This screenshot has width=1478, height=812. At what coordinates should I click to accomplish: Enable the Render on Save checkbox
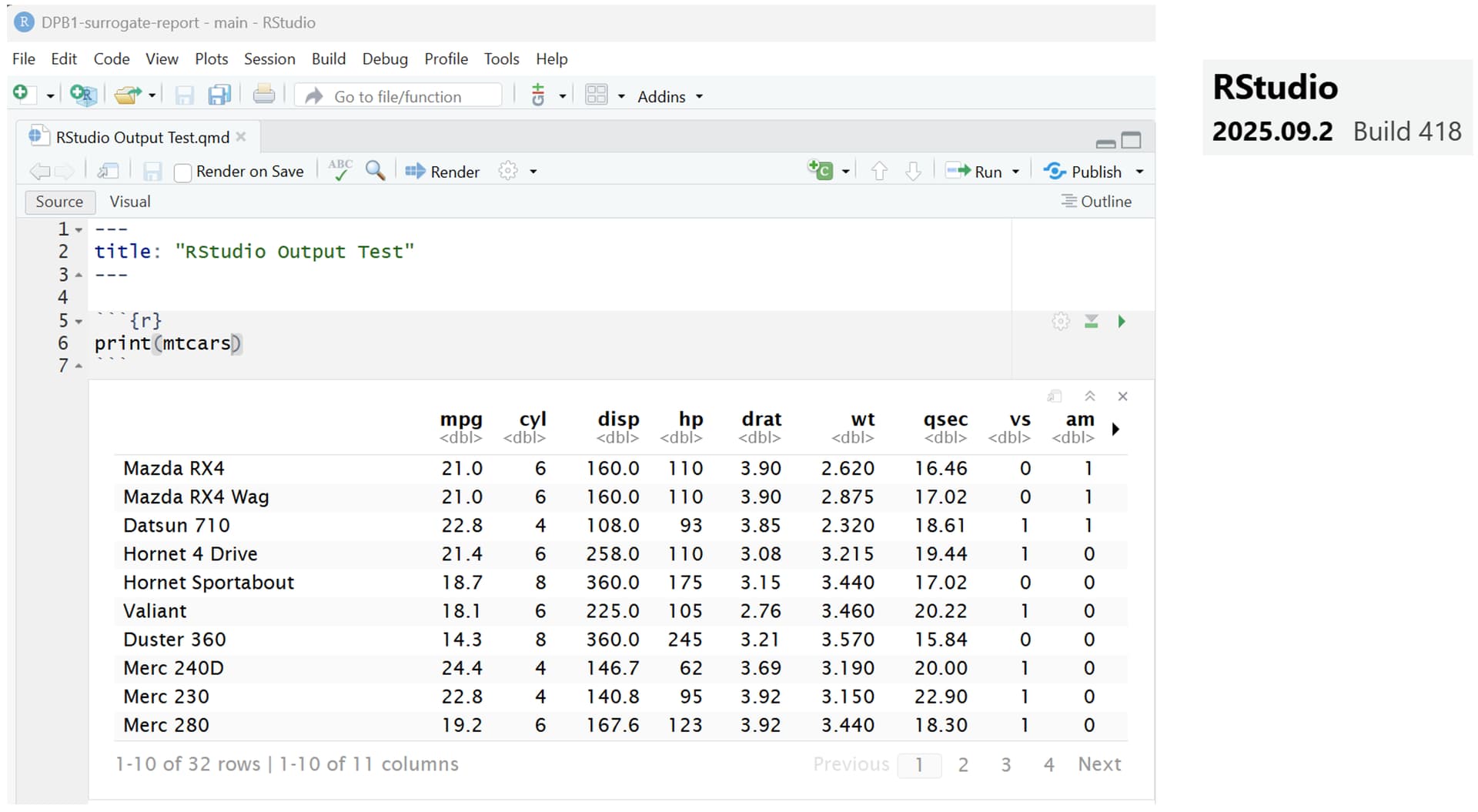click(182, 172)
